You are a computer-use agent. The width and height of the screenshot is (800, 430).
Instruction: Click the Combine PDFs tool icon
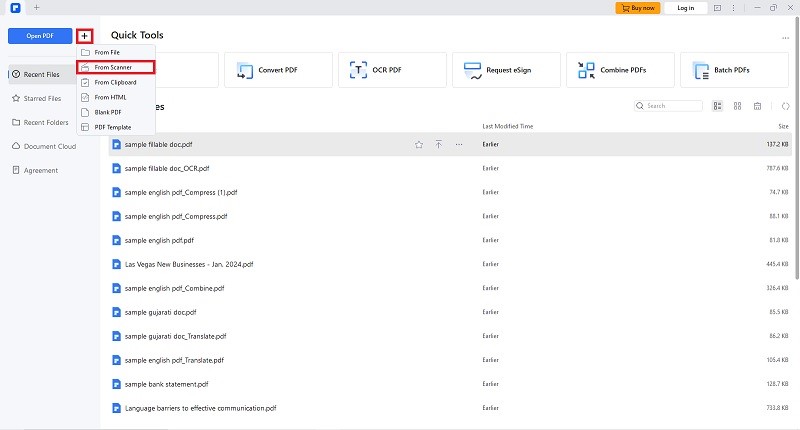[586, 70]
